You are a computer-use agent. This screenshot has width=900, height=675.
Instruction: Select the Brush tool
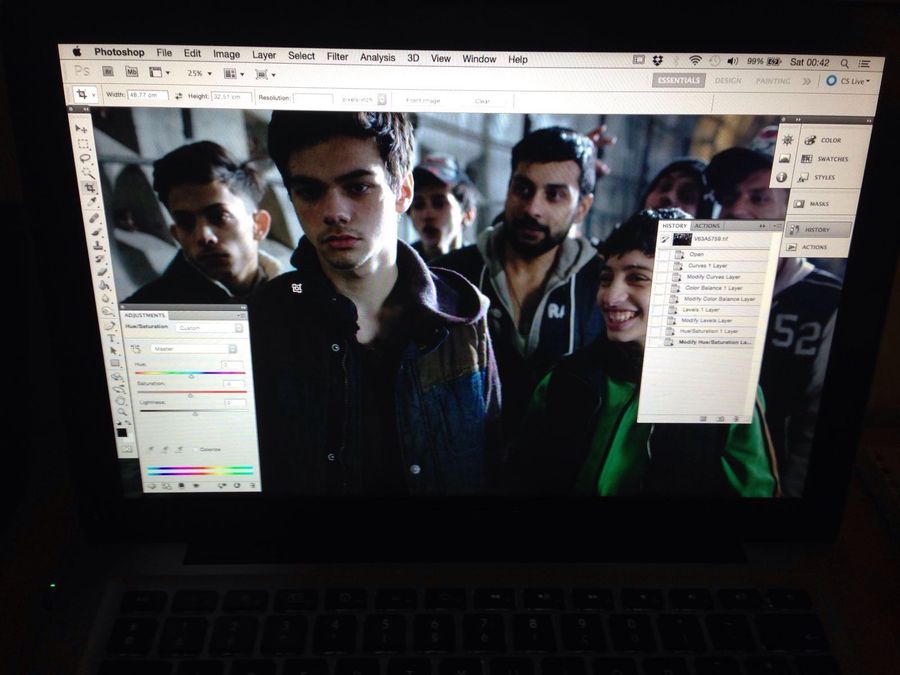(x=96, y=231)
